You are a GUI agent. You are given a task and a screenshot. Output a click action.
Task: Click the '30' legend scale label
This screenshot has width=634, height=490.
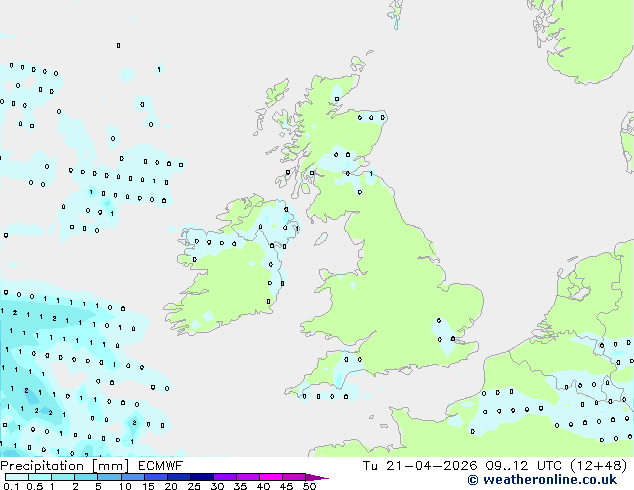click(218, 486)
